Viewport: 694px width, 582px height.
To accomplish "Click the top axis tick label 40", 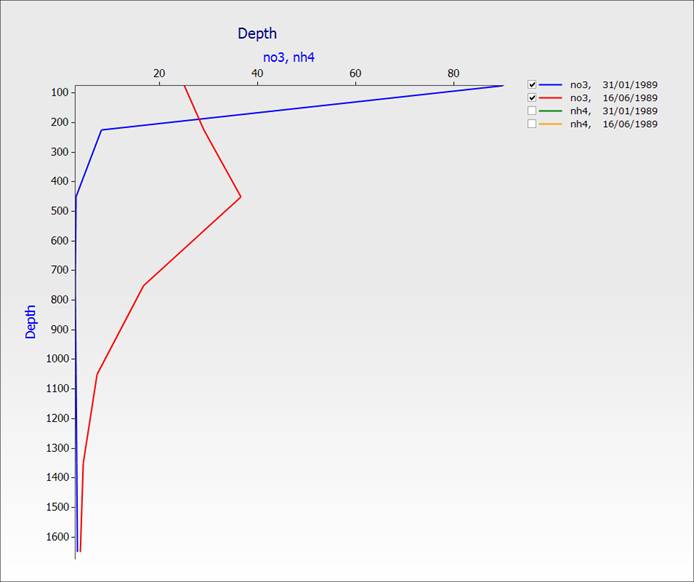I will click(x=257, y=73).
